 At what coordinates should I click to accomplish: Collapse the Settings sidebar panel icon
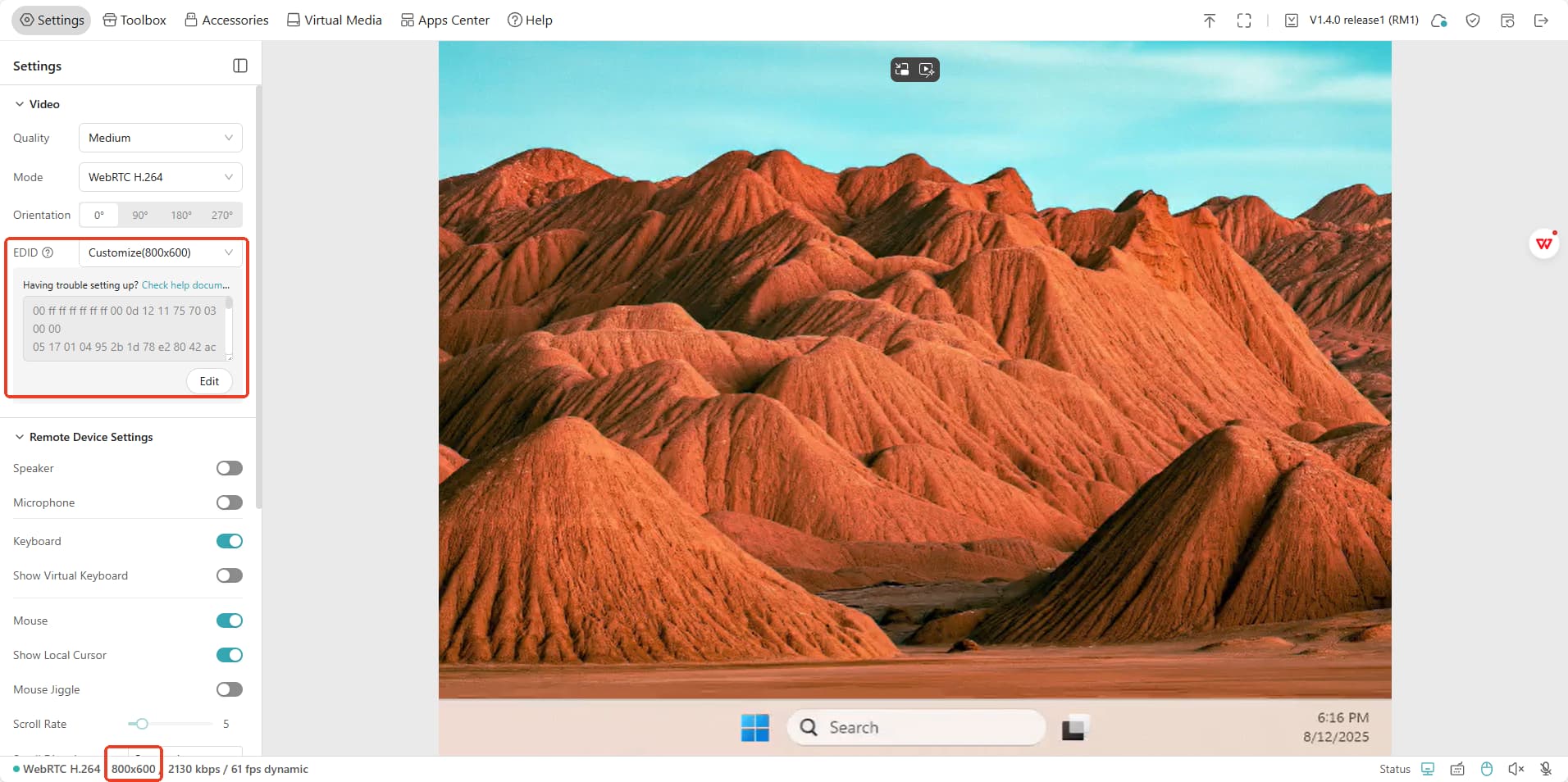pyautogui.click(x=240, y=66)
